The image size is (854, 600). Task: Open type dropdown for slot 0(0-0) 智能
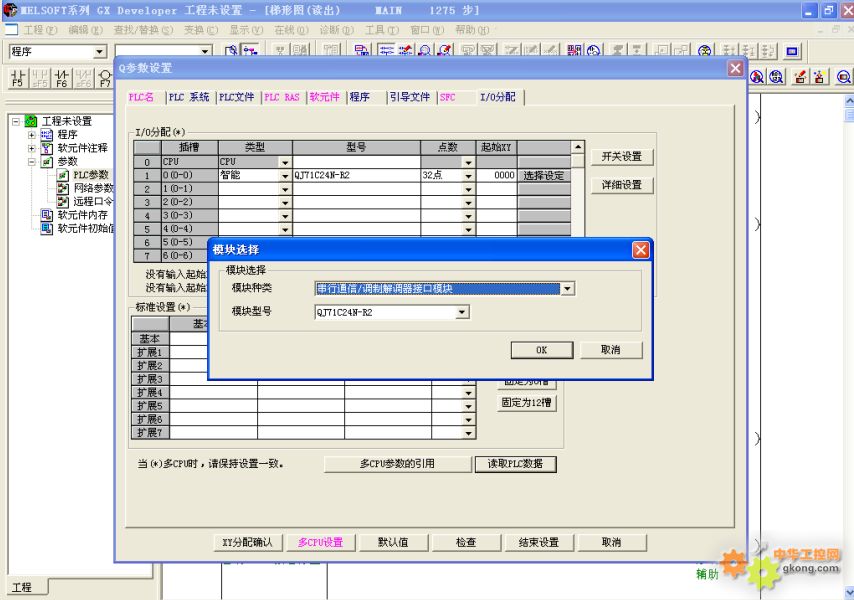tap(285, 175)
